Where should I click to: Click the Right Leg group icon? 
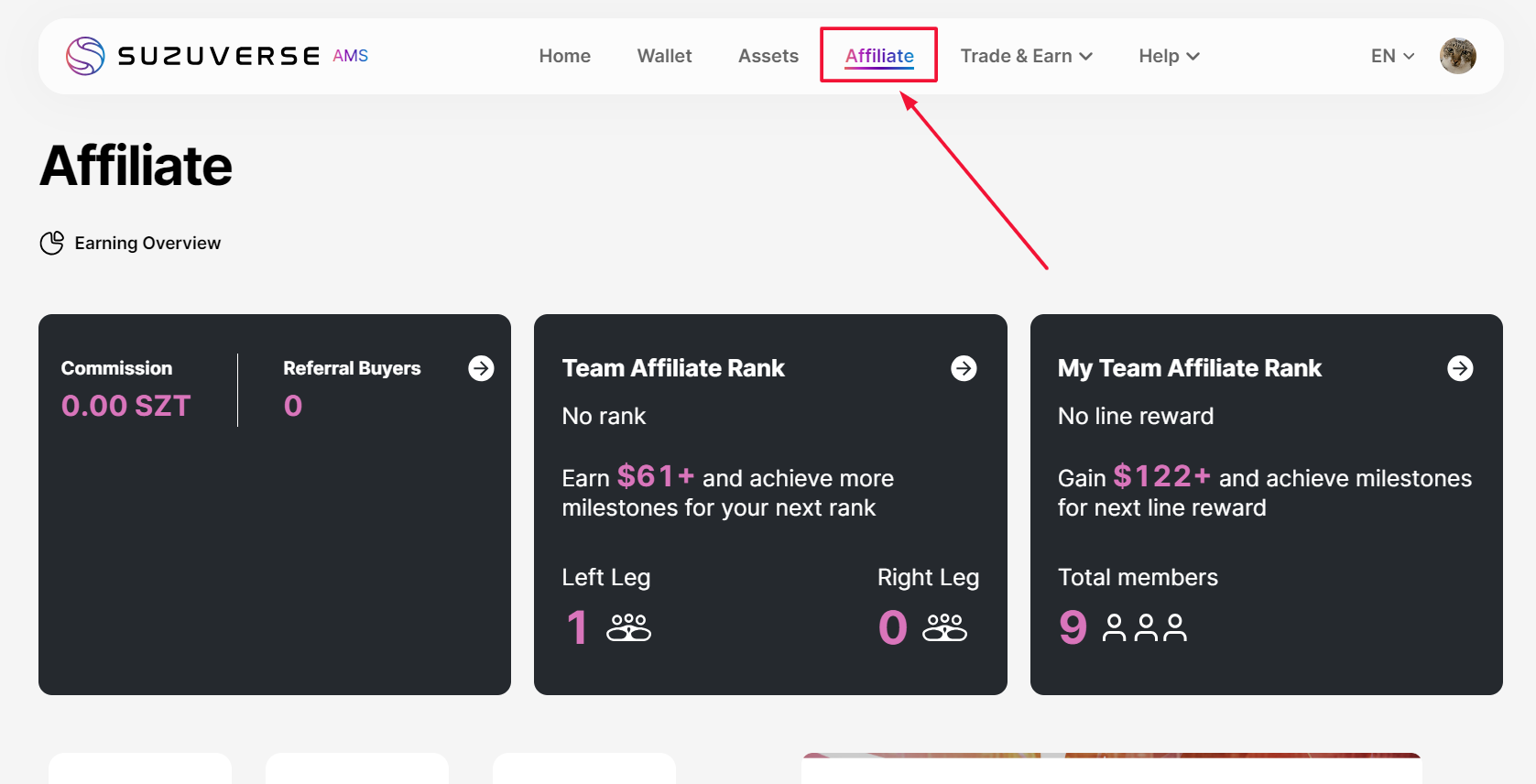pos(944,627)
